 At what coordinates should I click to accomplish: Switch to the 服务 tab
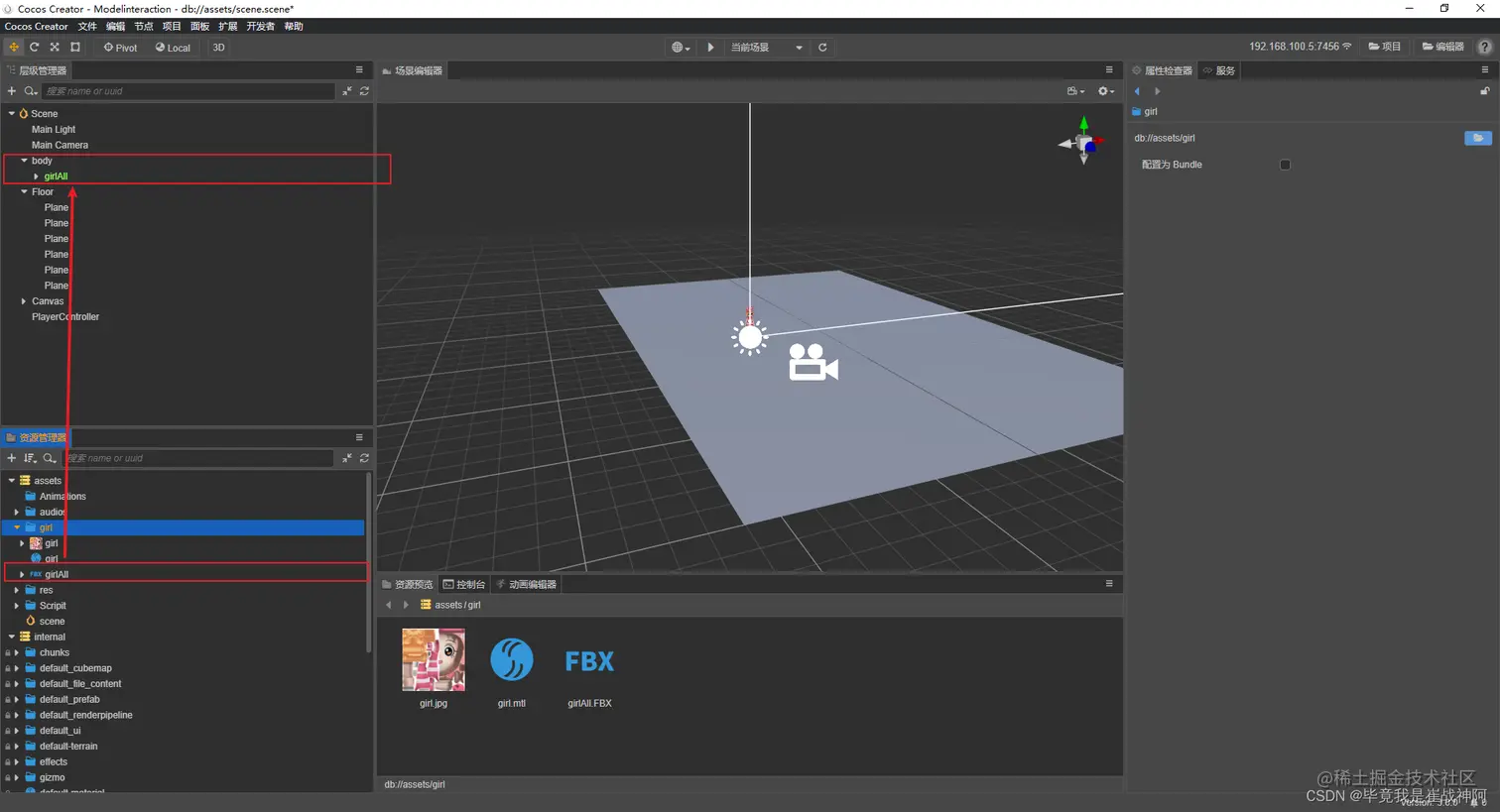[1219, 70]
